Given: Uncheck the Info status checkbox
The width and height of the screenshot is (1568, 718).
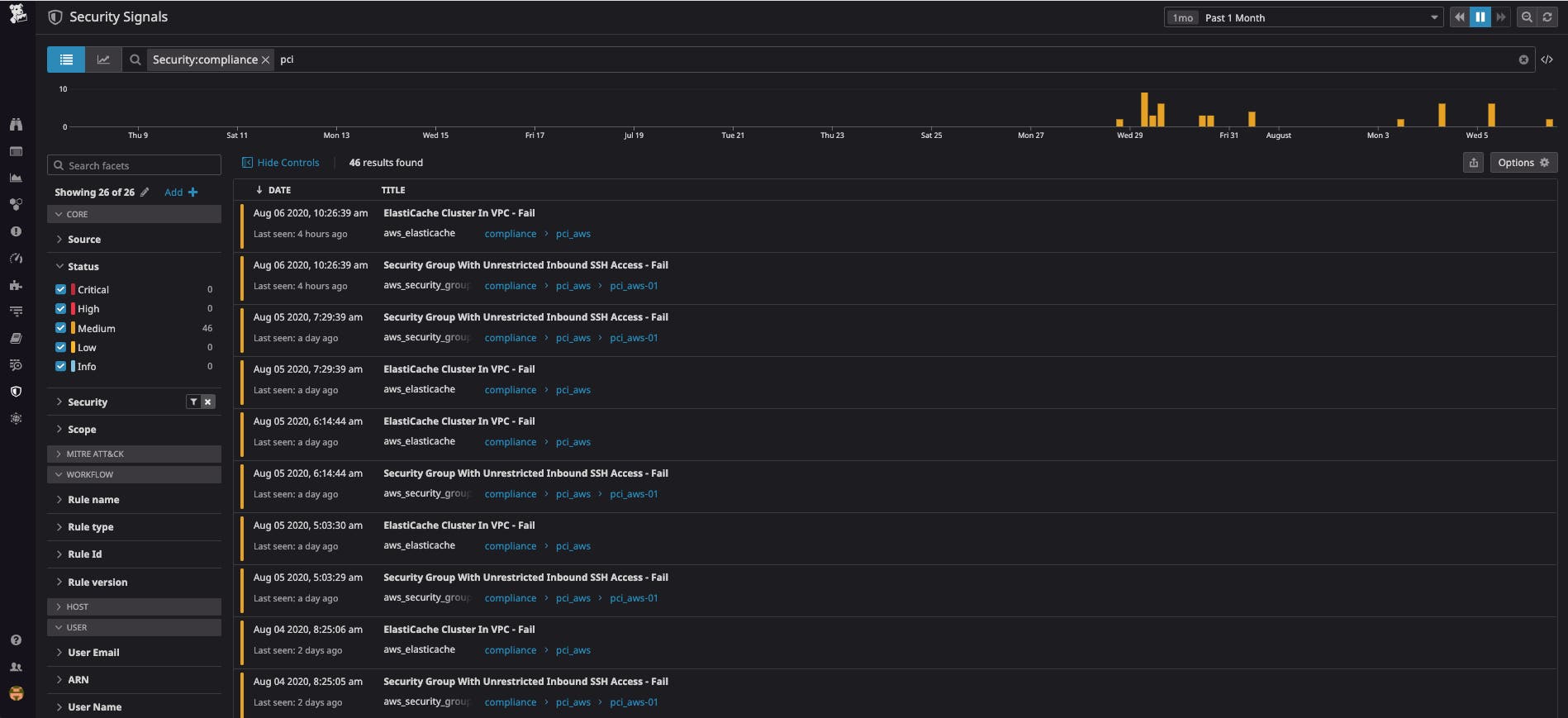Looking at the screenshot, I should [60, 366].
